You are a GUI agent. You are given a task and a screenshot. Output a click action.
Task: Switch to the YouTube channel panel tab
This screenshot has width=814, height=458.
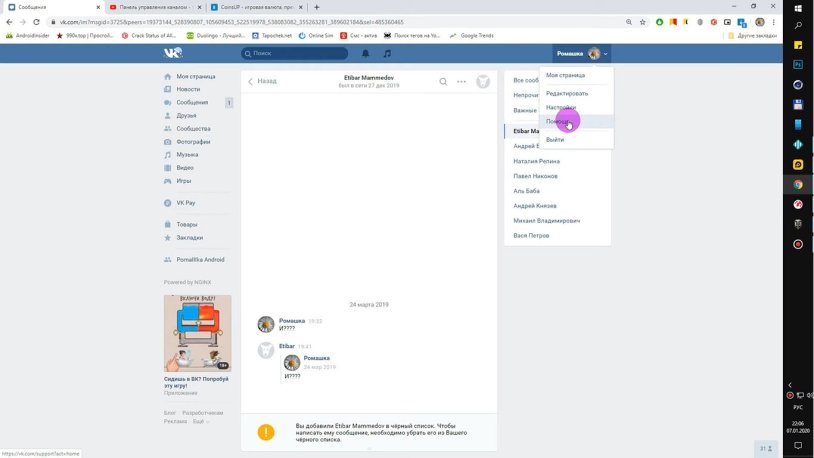coord(155,7)
